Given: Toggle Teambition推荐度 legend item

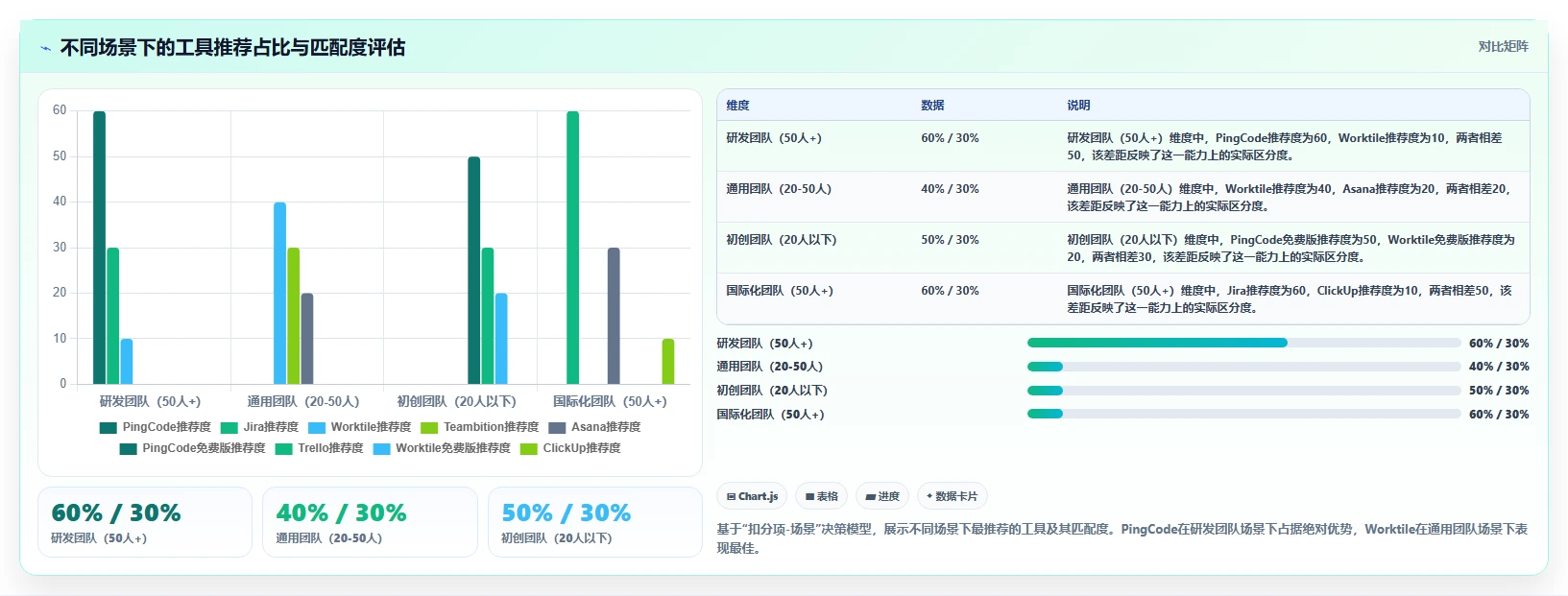Looking at the screenshot, I should click(x=479, y=427).
